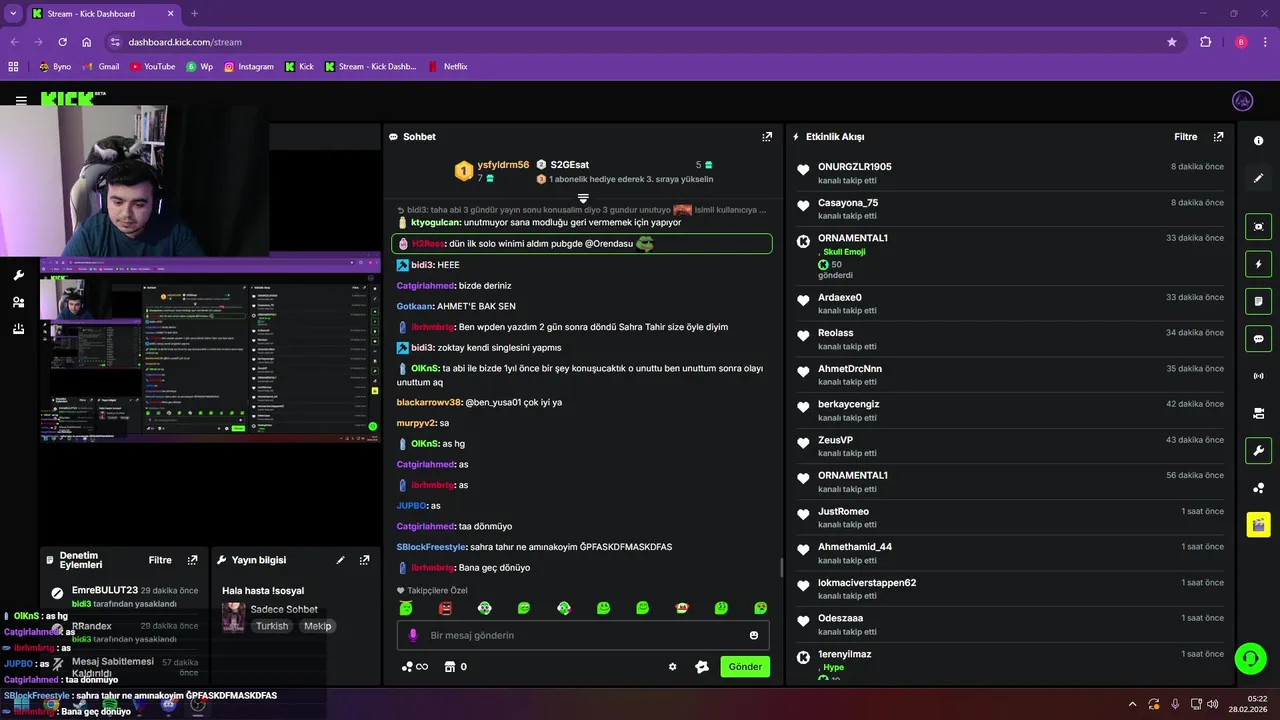The width and height of the screenshot is (1280, 720).
Task: Edit stream info with the pencil icon
Action: tap(340, 560)
